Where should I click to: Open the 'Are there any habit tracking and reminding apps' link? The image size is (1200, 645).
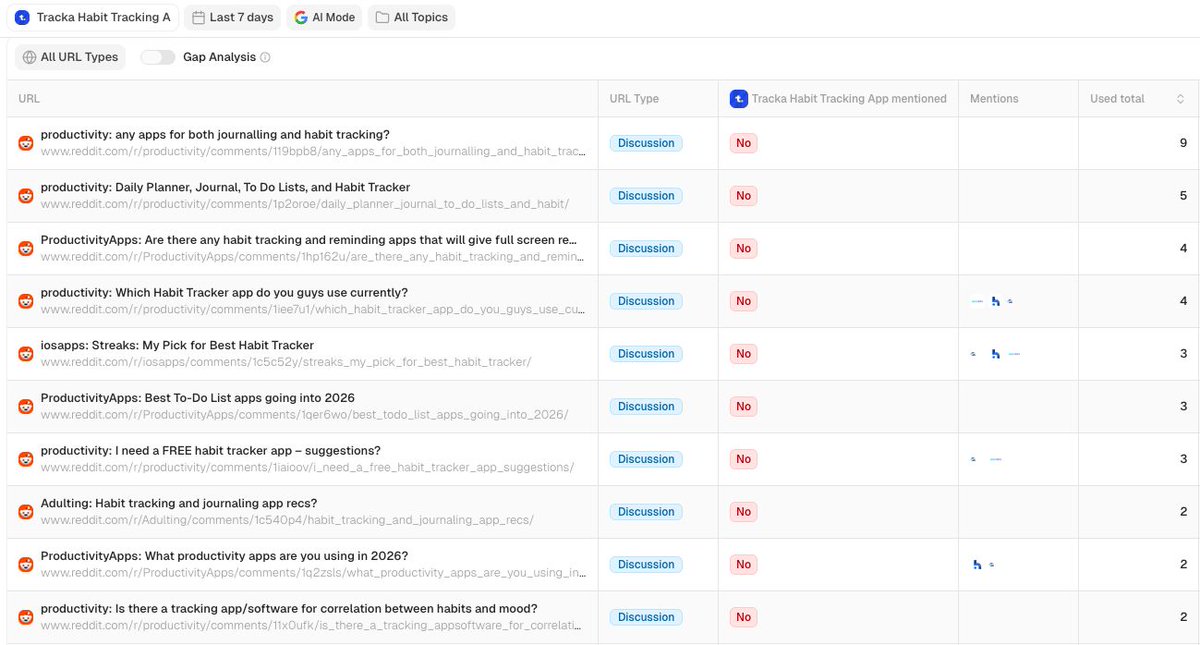[309, 240]
